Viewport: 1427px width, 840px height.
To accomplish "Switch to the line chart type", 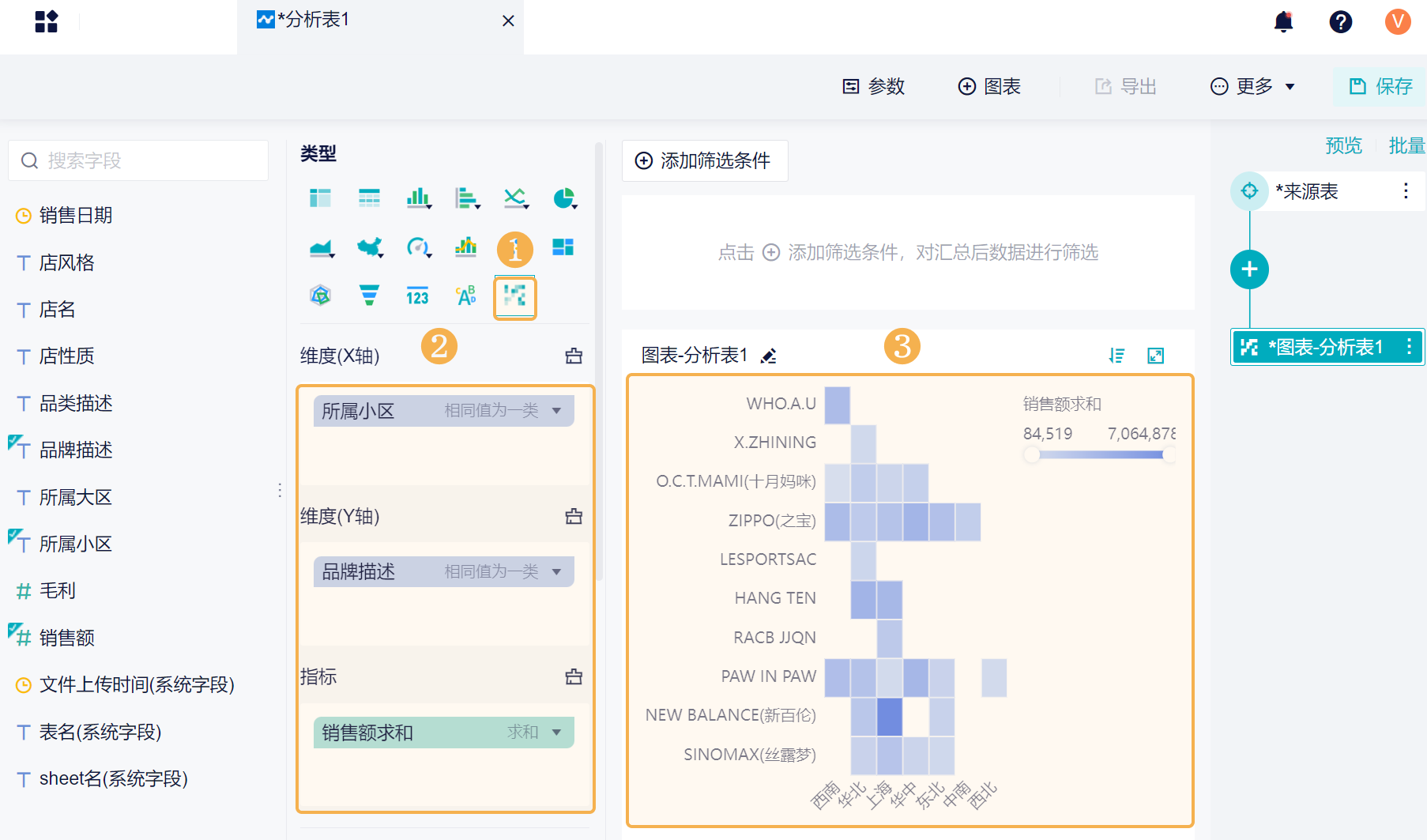I will (516, 198).
